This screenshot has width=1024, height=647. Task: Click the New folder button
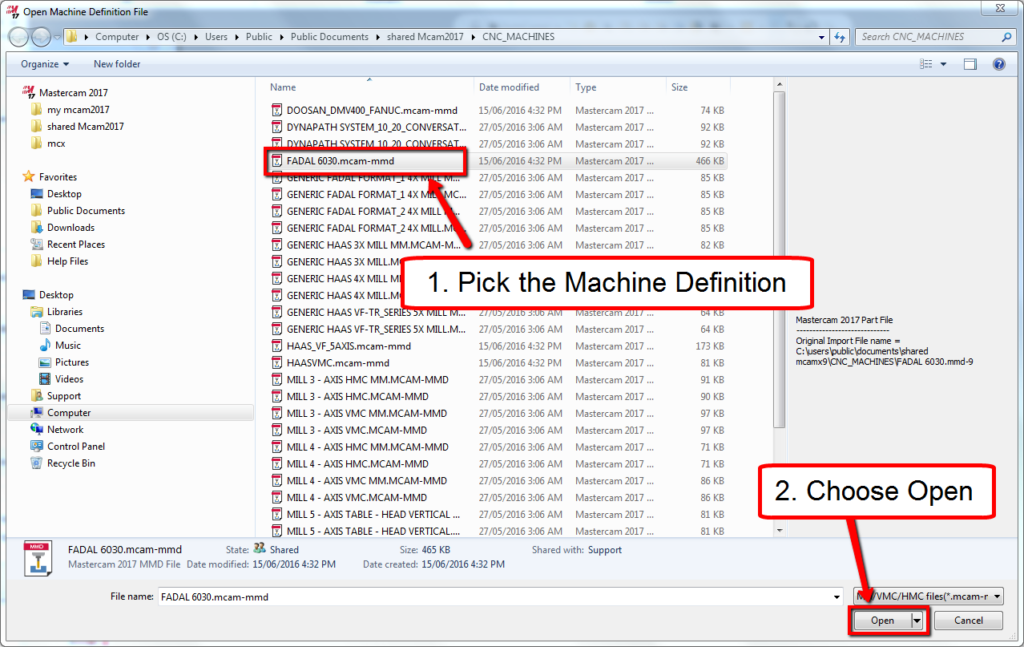pyautogui.click(x=117, y=64)
